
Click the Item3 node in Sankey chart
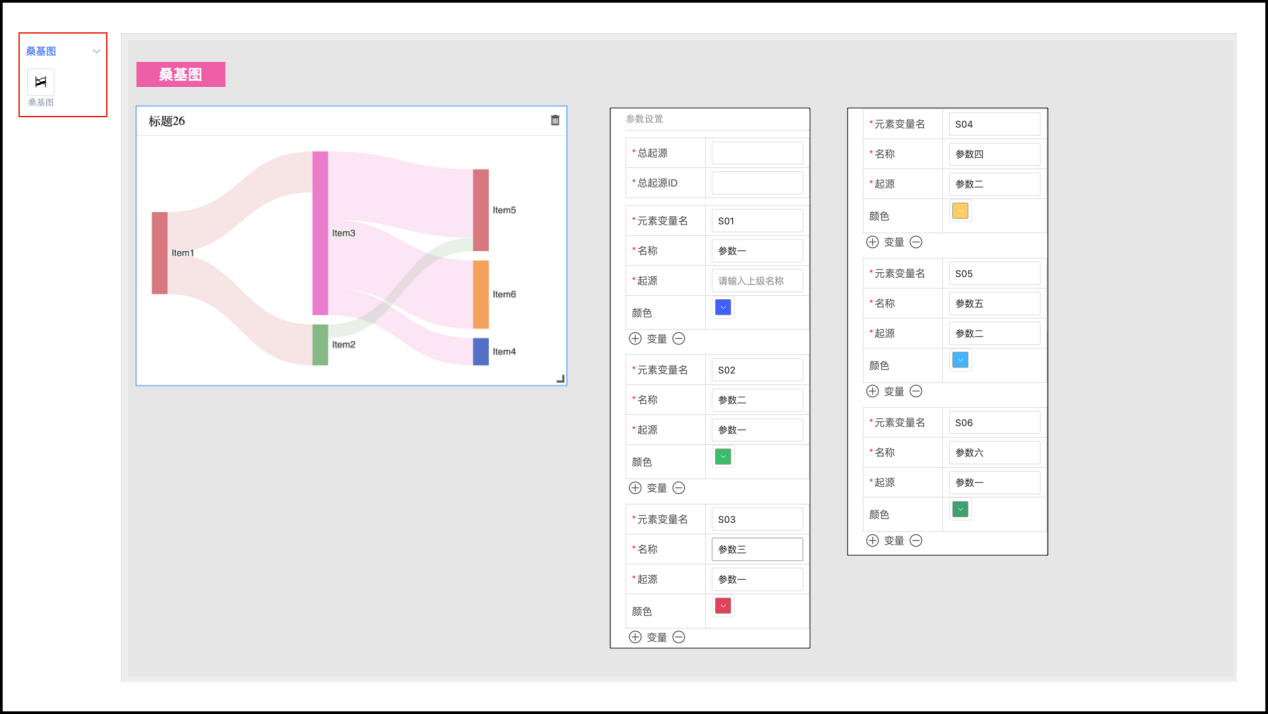point(320,233)
